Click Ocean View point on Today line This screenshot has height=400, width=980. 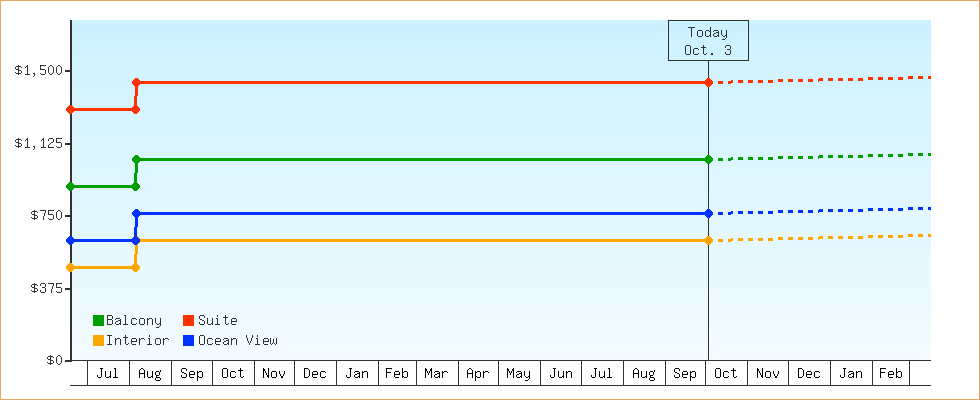point(708,213)
